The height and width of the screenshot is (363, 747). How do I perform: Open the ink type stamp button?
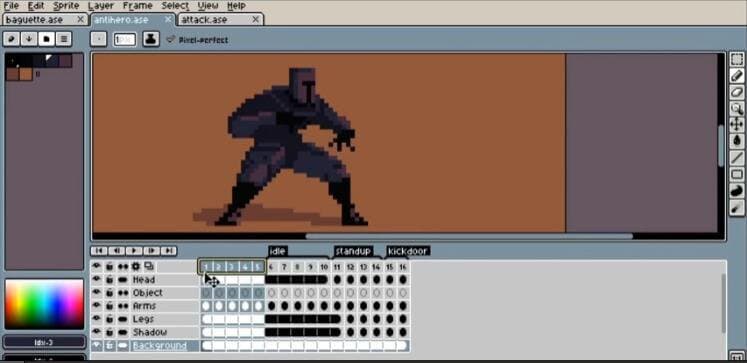151,39
